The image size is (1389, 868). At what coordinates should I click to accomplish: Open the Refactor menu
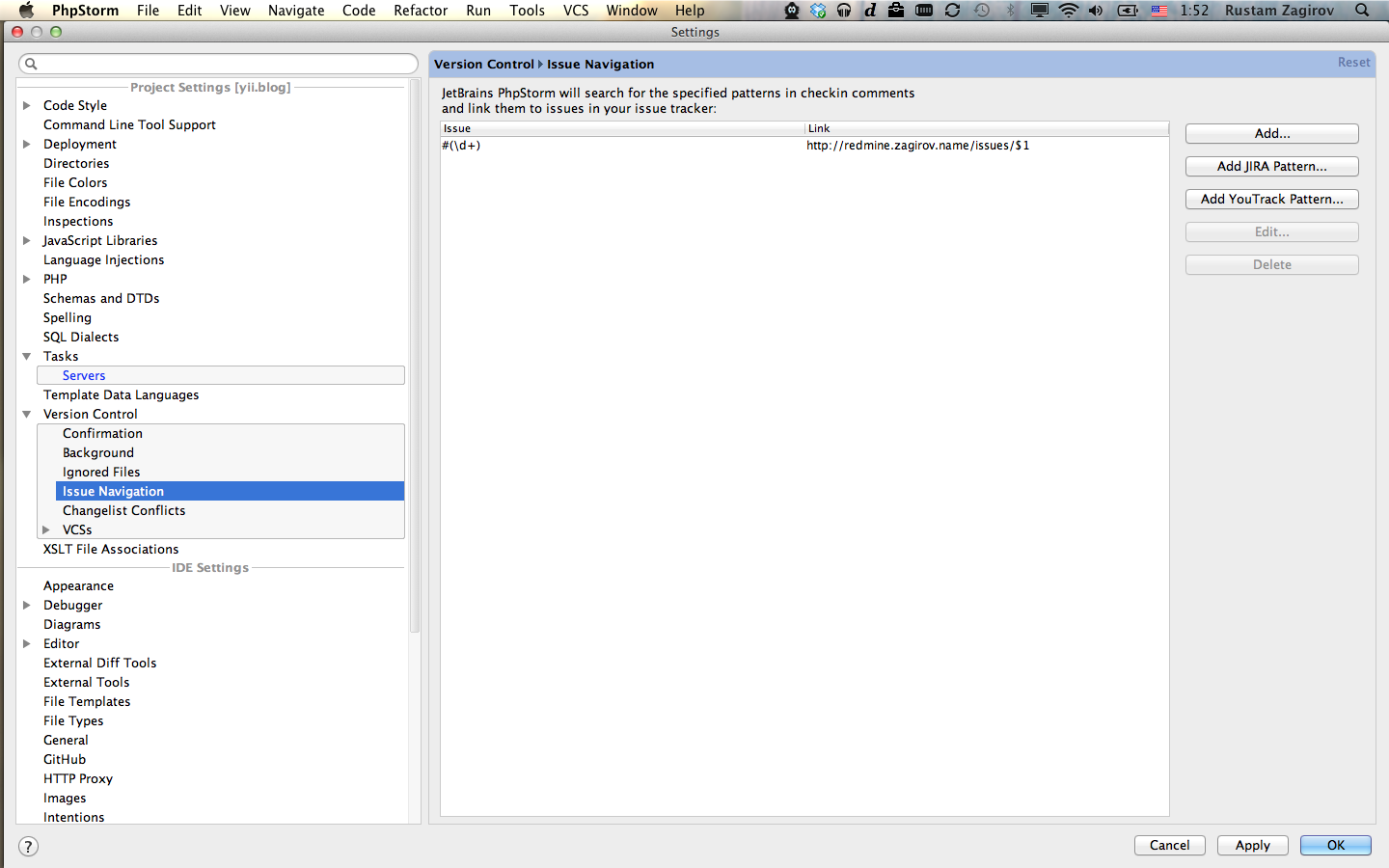click(x=421, y=11)
